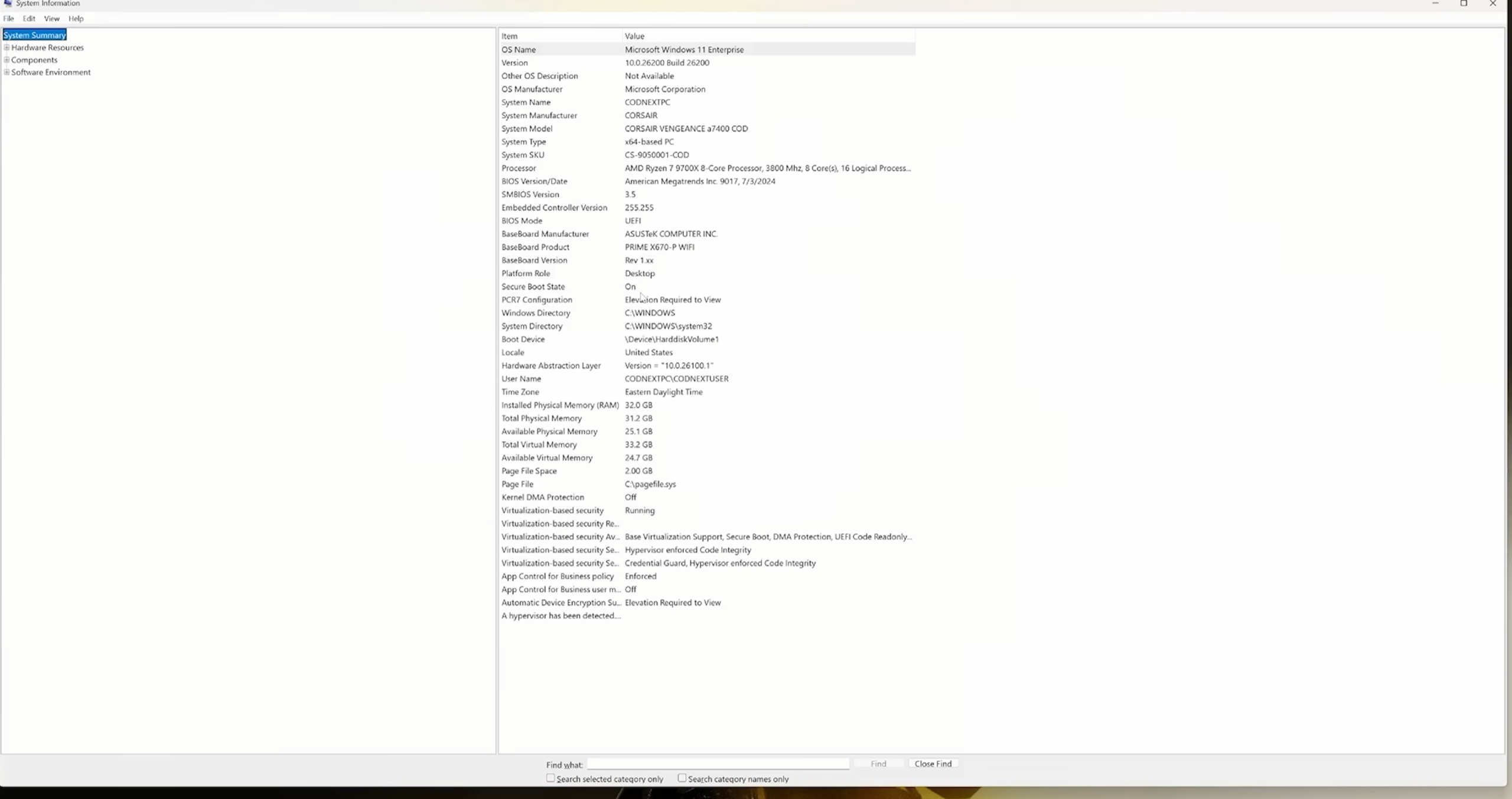Select the Processor row
1512x799 pixels.
(x=707, y=168)
